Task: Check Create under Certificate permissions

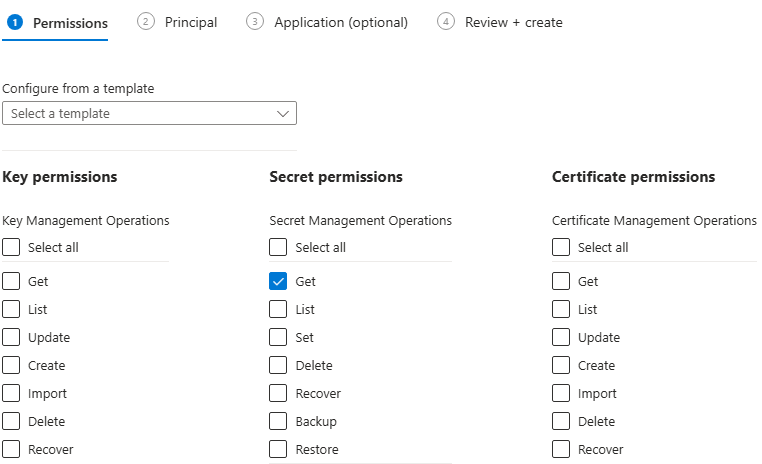Action: coord(561,366)
